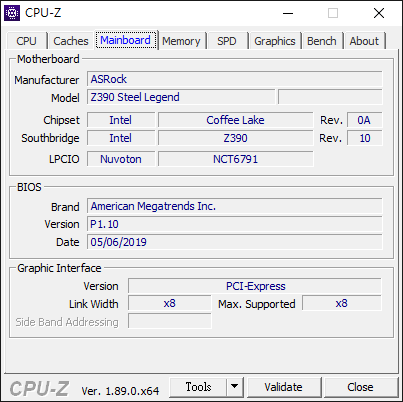Click the Close button at bottom
This screenshot has height=402, width=403.
pos(360,387)
